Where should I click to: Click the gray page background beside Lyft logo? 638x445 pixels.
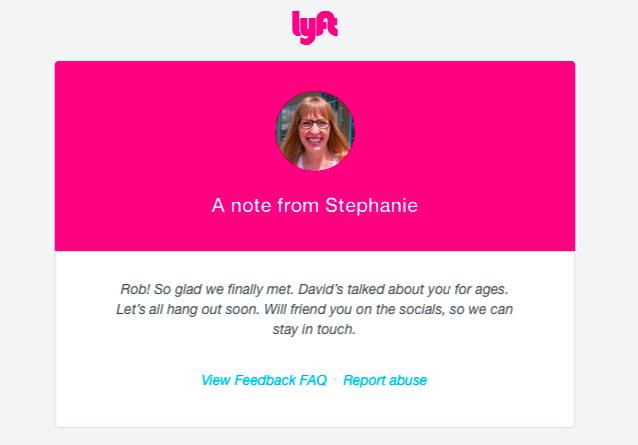coord(150,27)
